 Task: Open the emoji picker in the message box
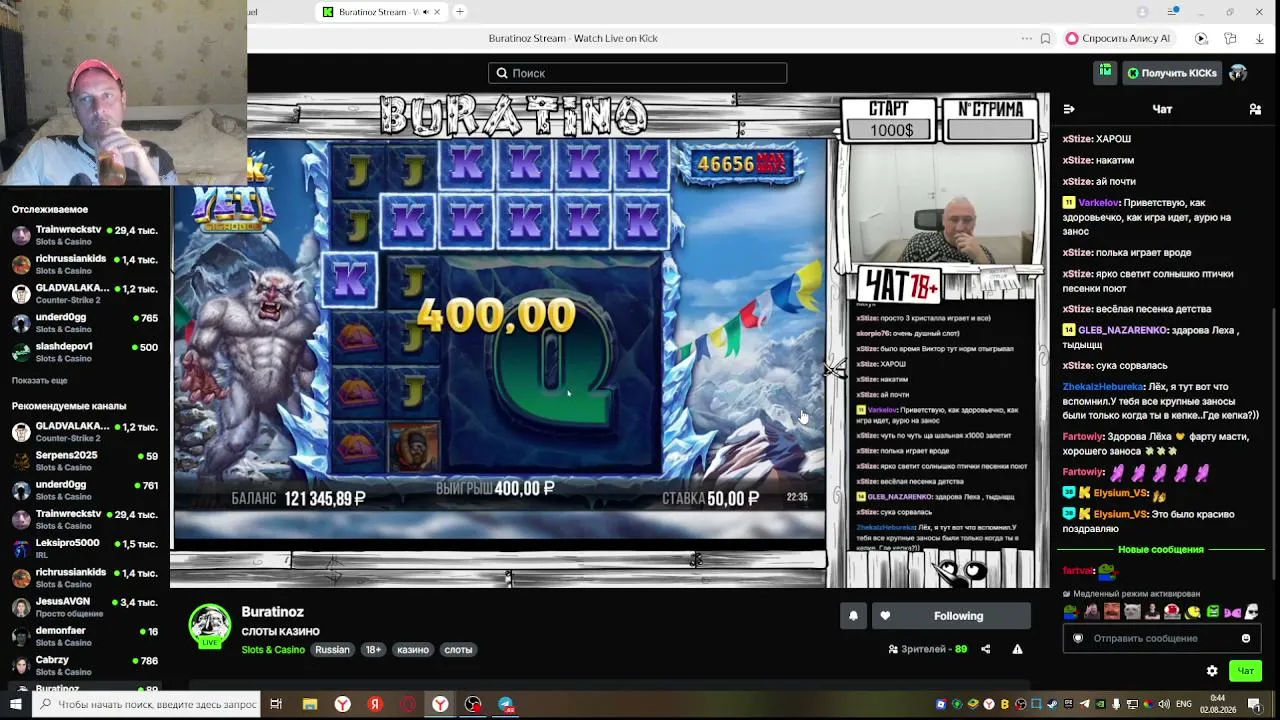(x=1246, y=638)
